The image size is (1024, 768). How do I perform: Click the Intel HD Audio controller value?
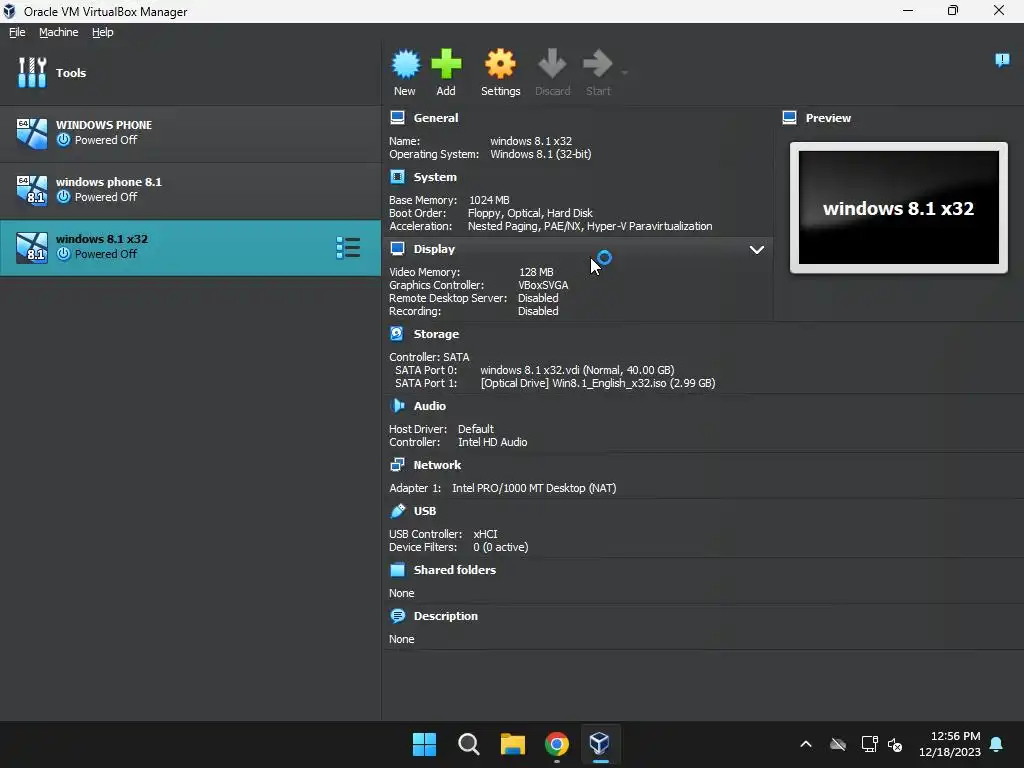[x=492, y=442]
